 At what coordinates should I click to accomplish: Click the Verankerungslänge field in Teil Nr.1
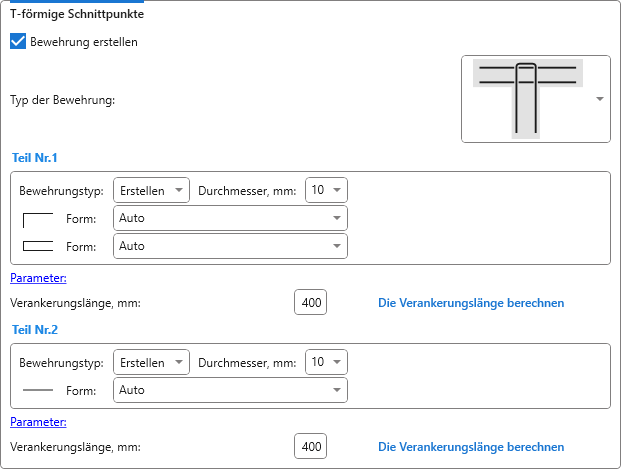point(310,303)
